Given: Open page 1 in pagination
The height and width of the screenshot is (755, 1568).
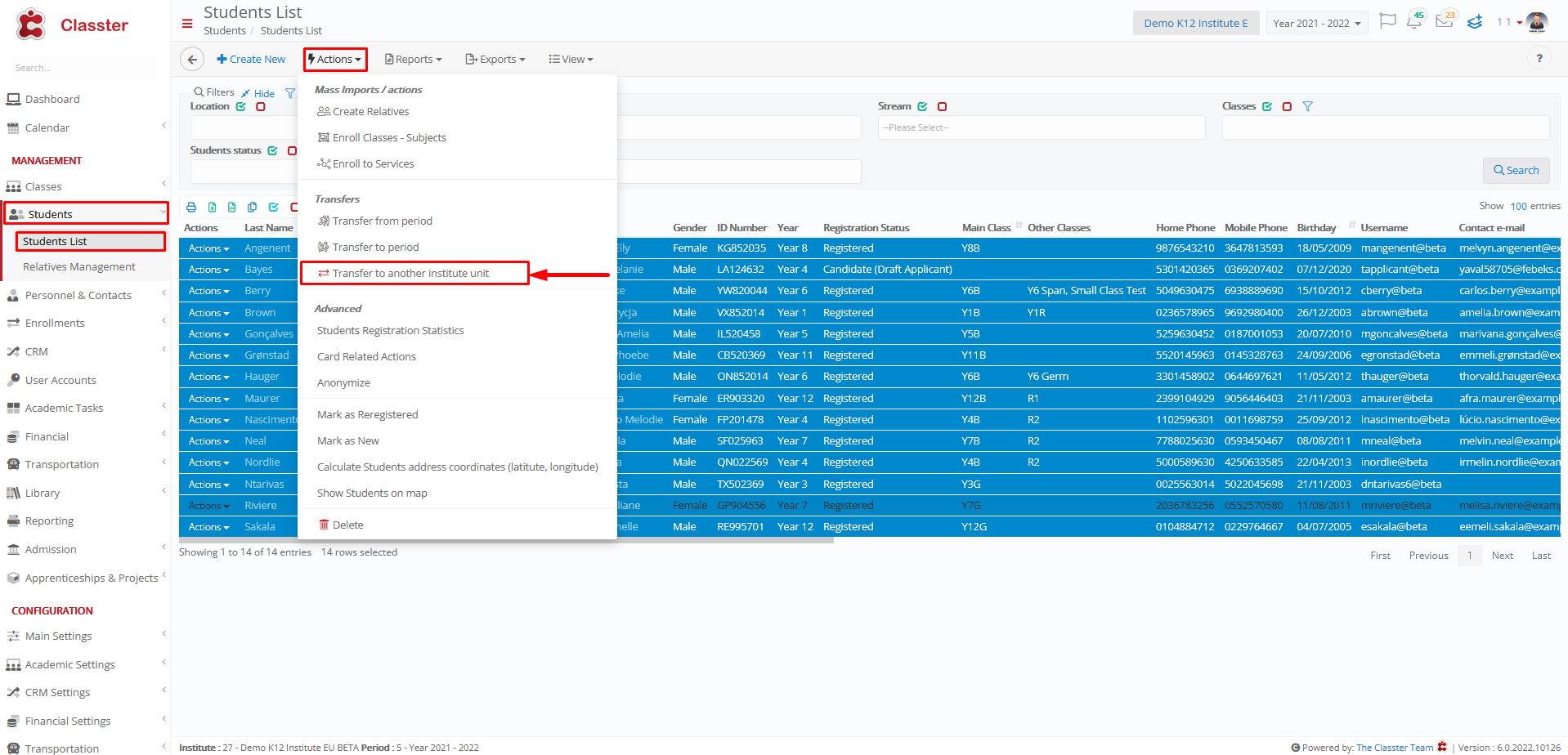Looking at the screenshot, I should (1470, 556).
